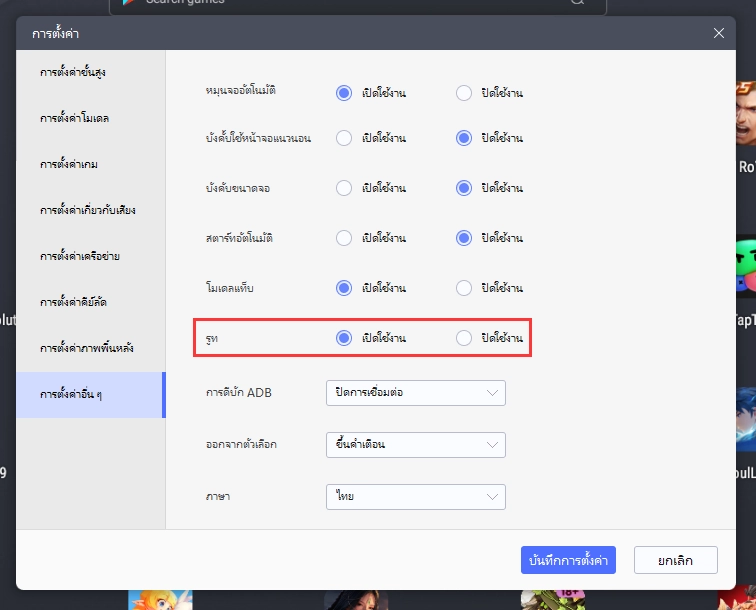Open การตั้งค่าภาพพื้นหลัง wallpaper settings
This screenshot has width=756, height=610.
(x=87, y=348)
